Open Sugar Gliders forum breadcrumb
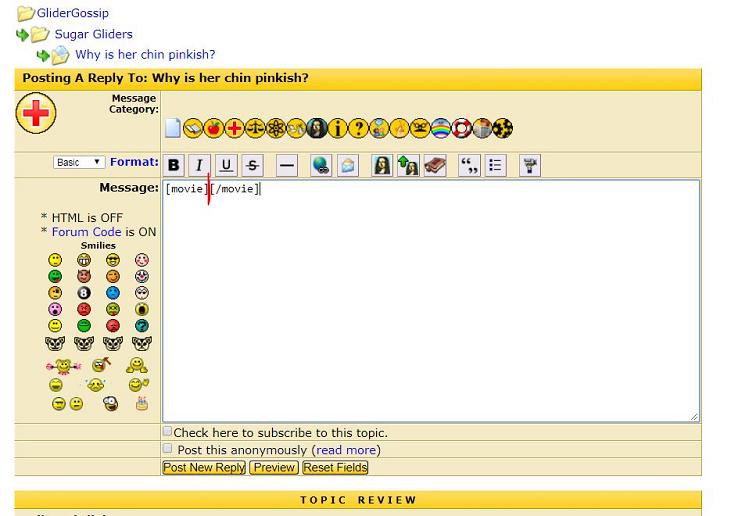The width and height of the screenshot is (738, 516). [x=93, y=34]
